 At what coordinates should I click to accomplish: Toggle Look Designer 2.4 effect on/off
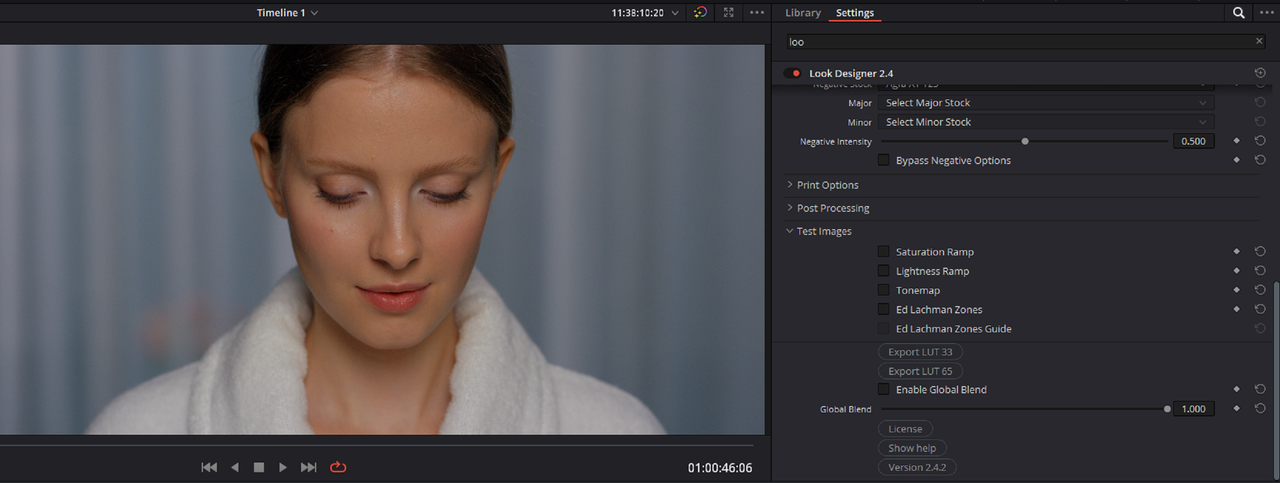[x=793, y=73]
